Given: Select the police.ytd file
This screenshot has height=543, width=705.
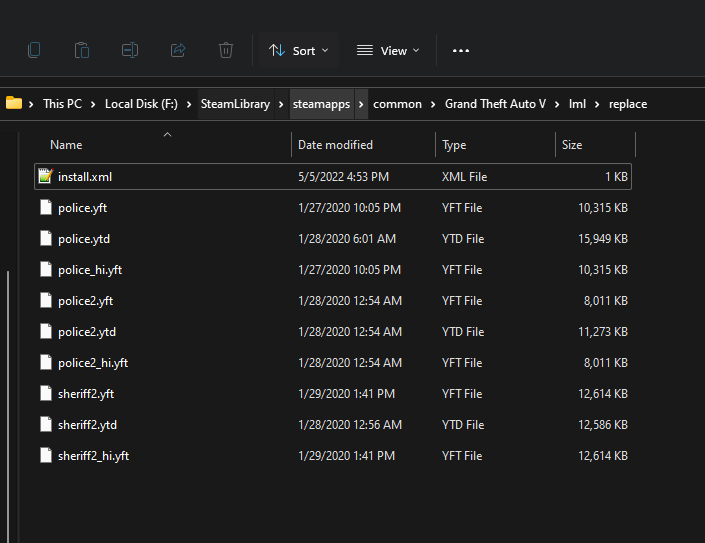Looking at the screenshot, I should point(87,239).
